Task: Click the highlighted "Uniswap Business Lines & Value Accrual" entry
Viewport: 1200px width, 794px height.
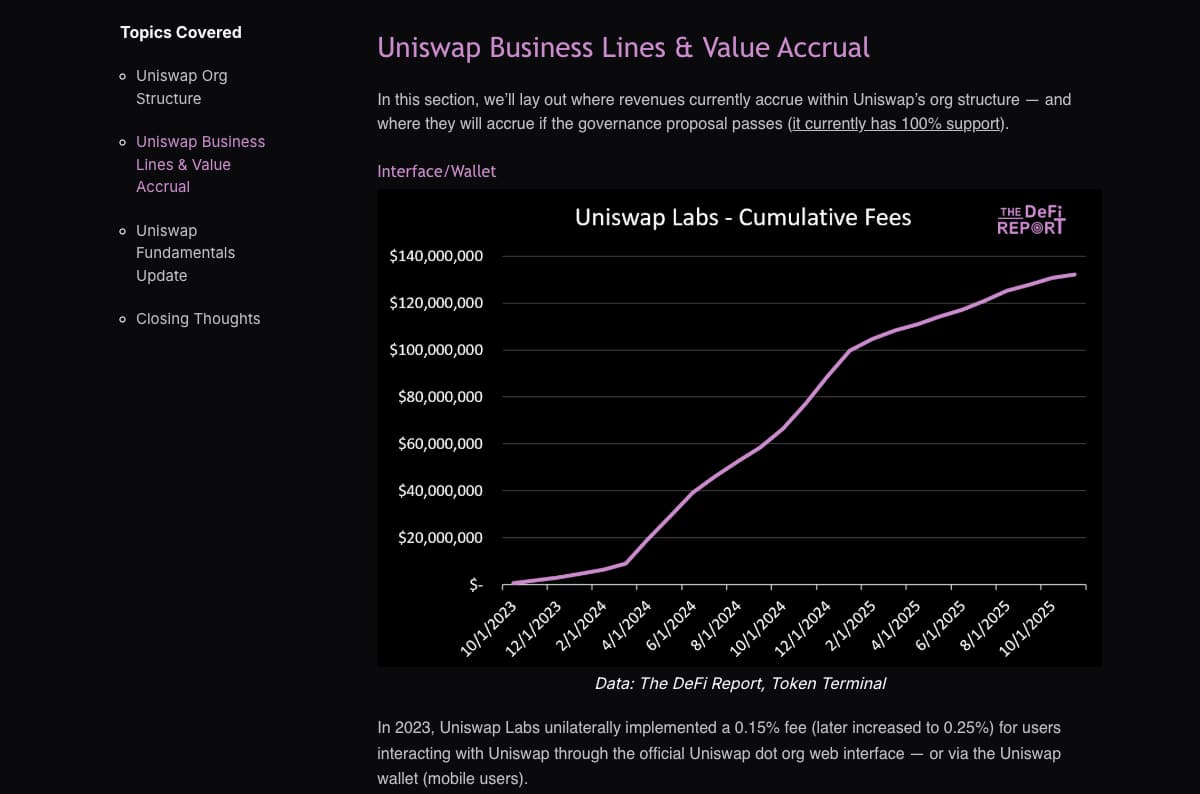Action: (x=200, y=164)
